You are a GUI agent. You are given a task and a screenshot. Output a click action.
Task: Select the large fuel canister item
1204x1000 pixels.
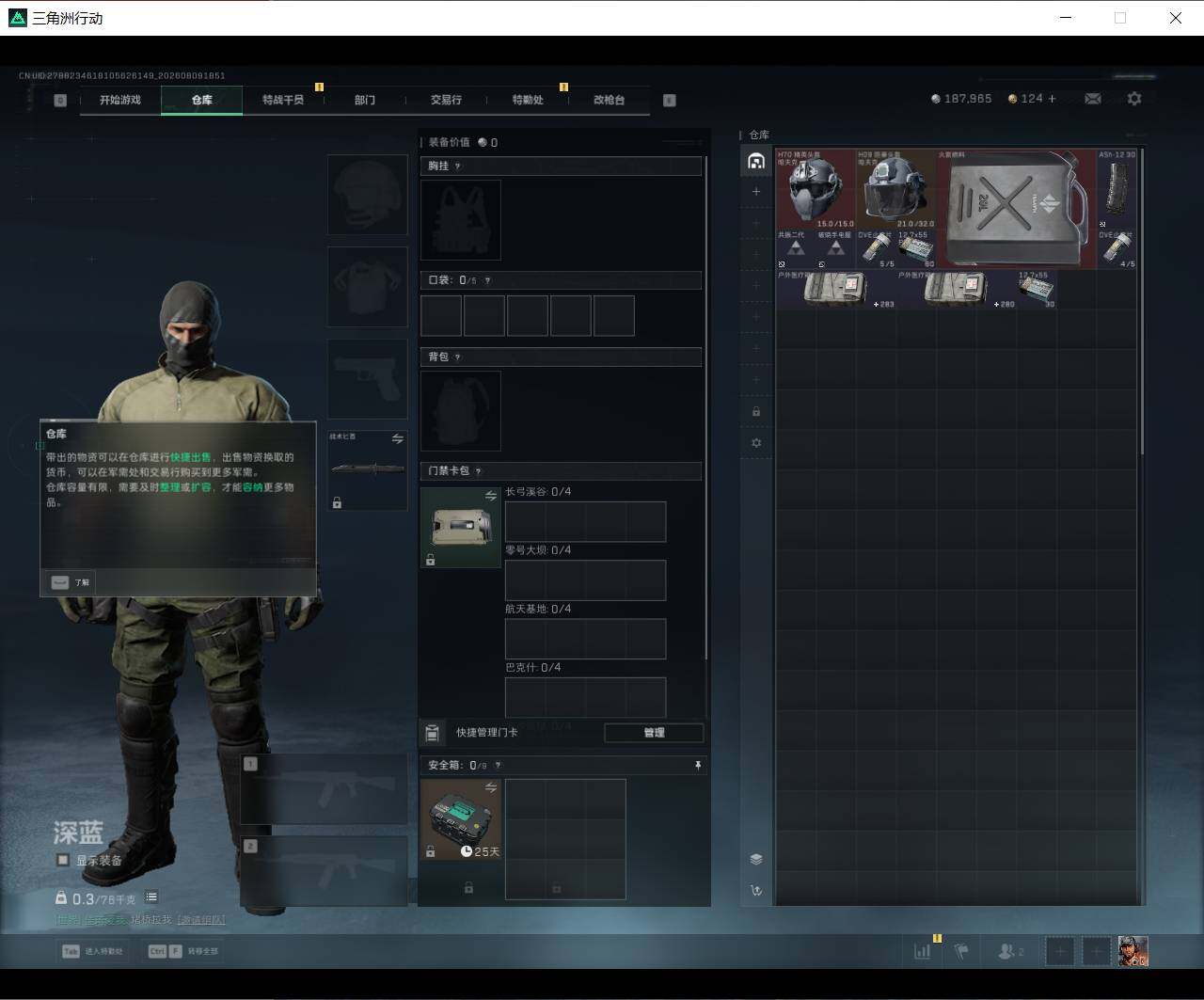[1016, 209]
